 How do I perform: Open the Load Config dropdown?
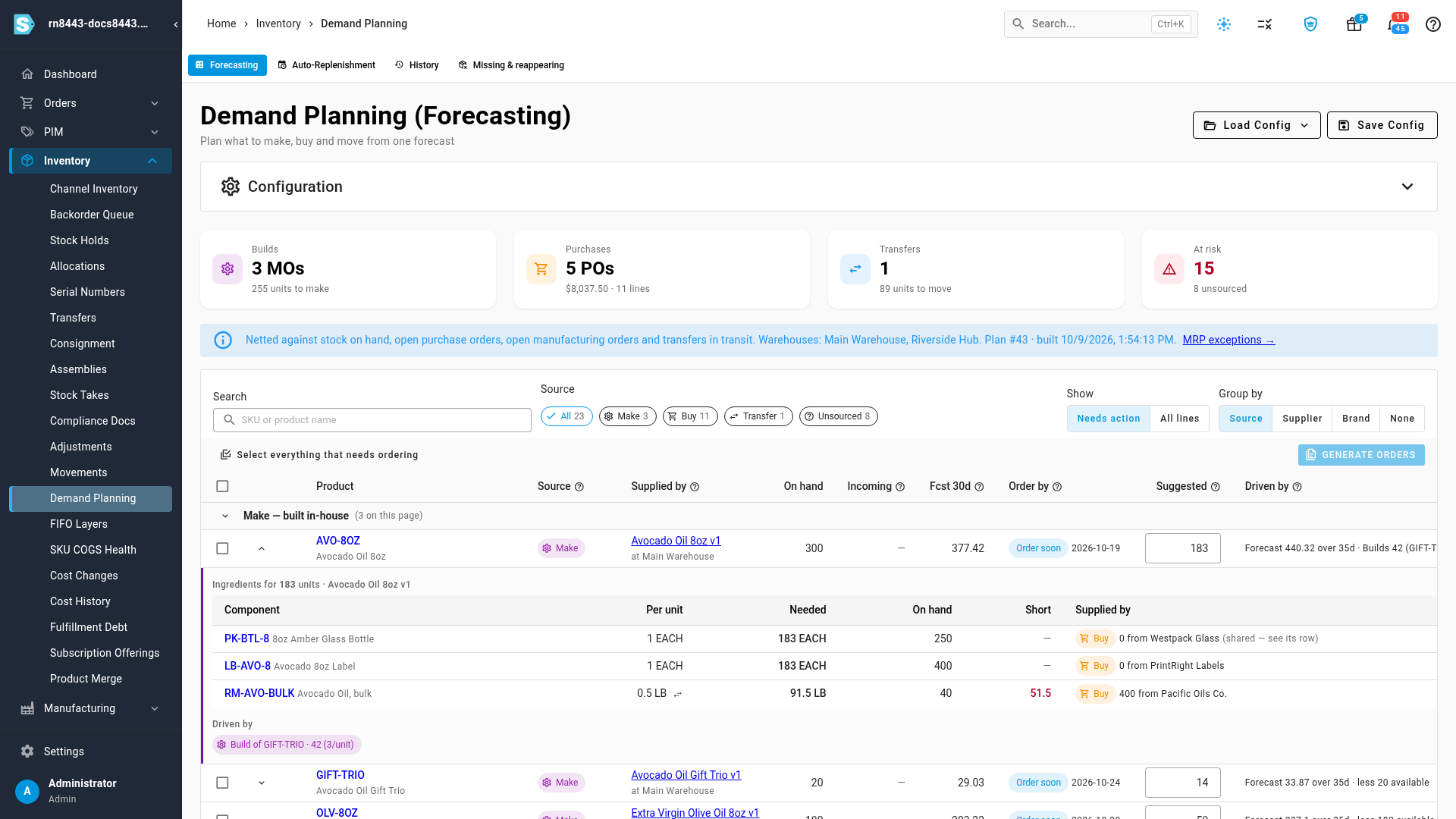pos(1257,125)
